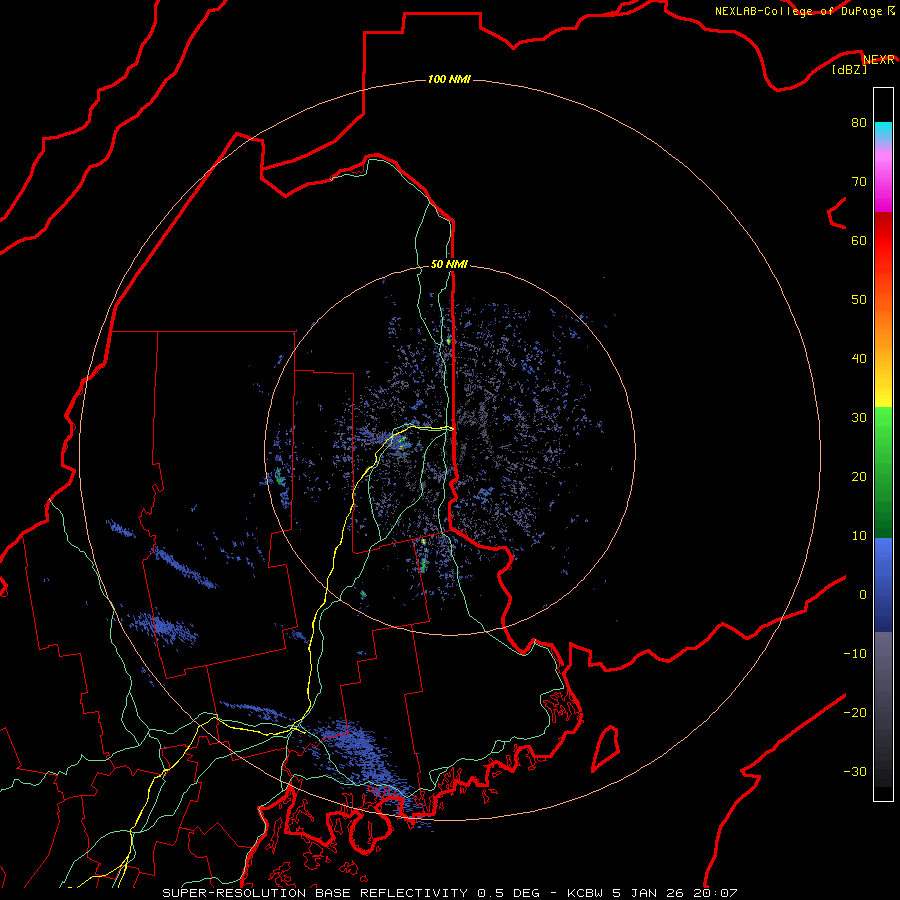
Task: Click the -20 value on the dBZ scale
Action: pyautogui.click(x=855, y=712)
